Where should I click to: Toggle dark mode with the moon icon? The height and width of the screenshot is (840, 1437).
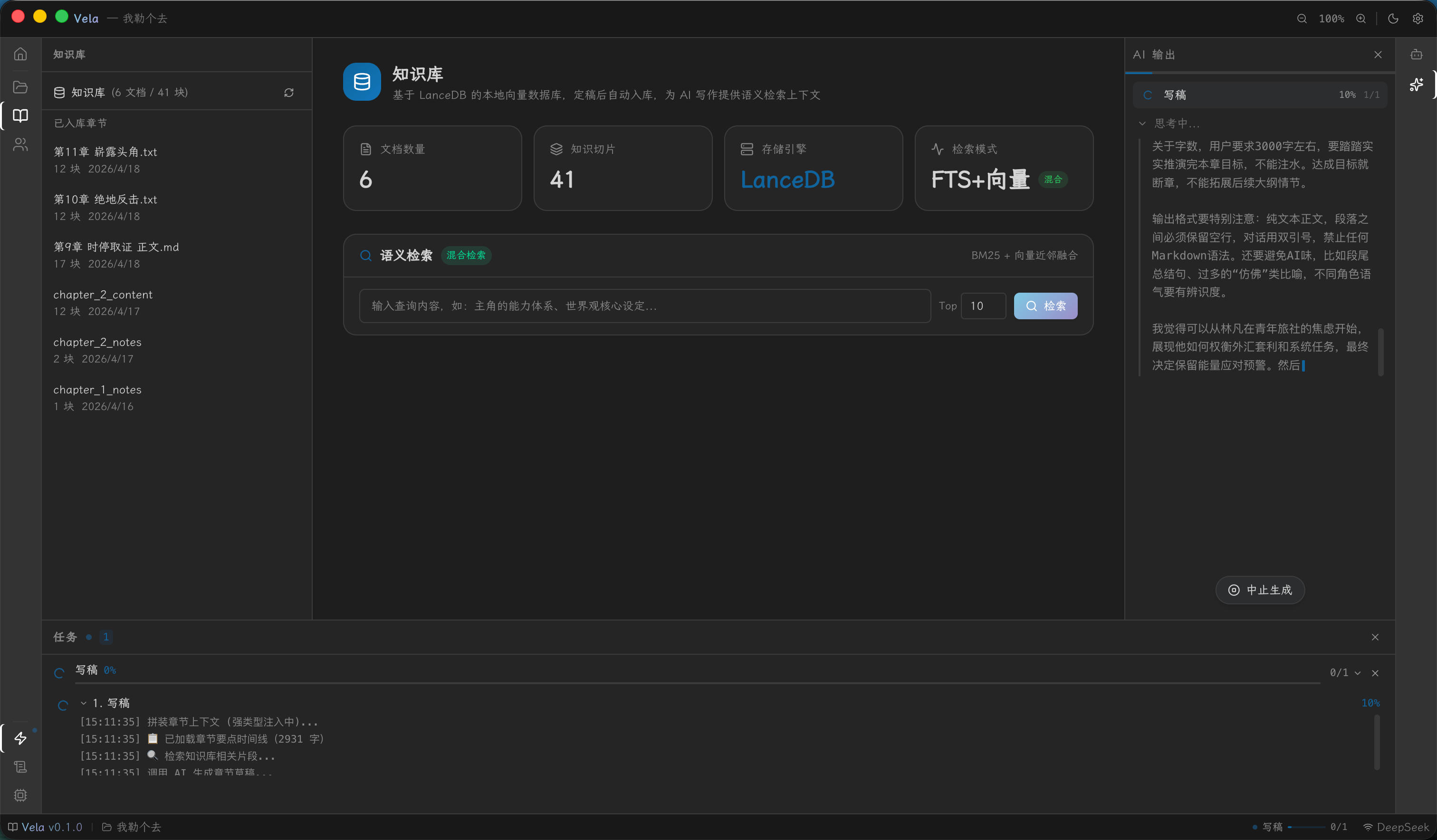1392,18
